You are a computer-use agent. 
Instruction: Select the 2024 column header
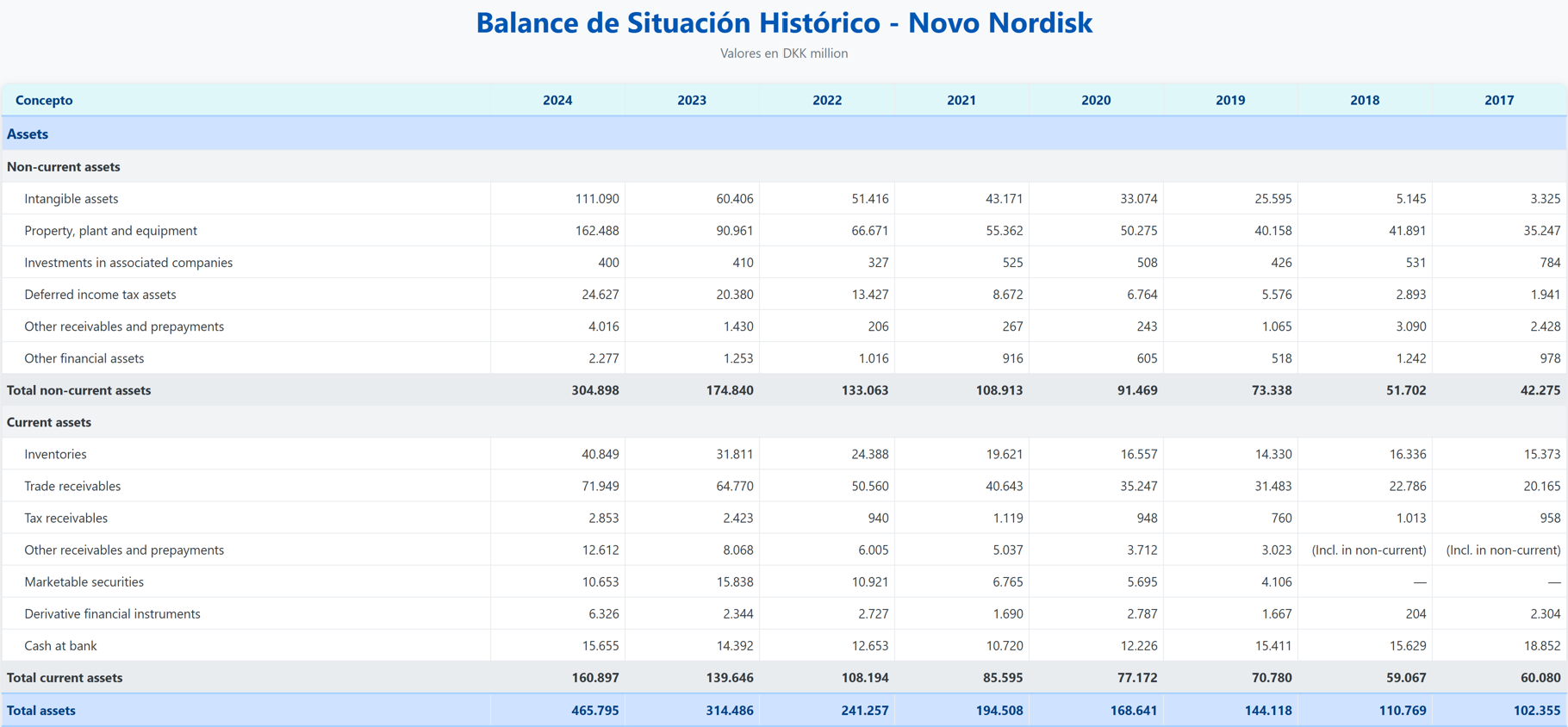[557, 100]
